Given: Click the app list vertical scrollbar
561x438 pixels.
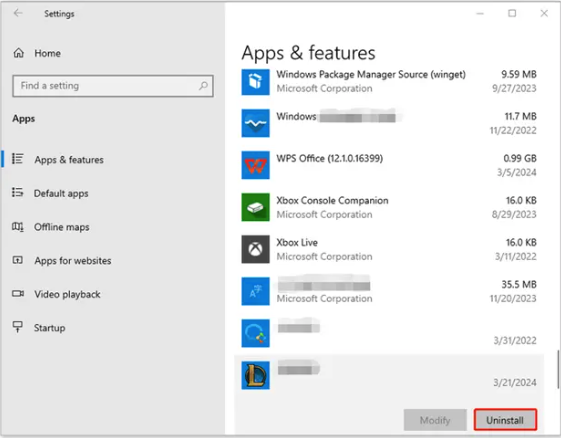Looking at the screenshot, I should click(557, 369).
